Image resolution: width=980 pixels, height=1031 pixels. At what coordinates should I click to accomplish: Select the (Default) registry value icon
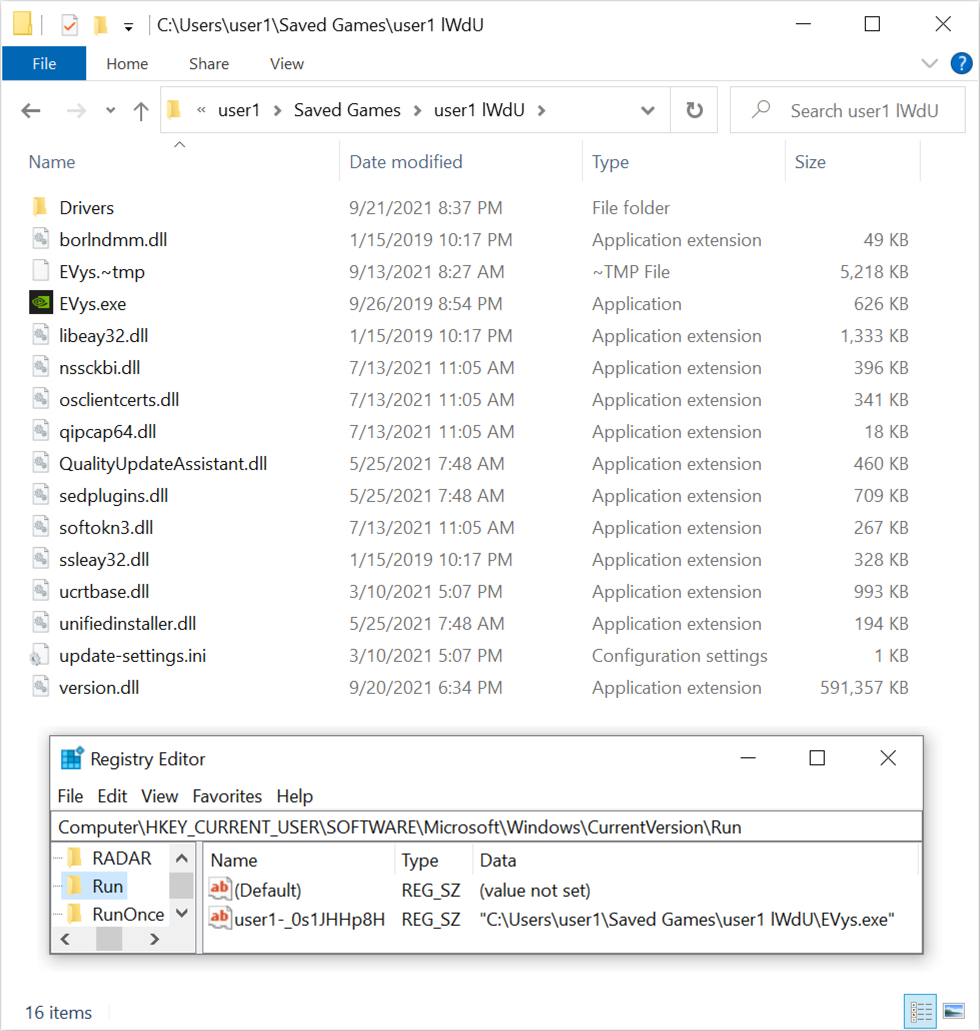(220, 889)
